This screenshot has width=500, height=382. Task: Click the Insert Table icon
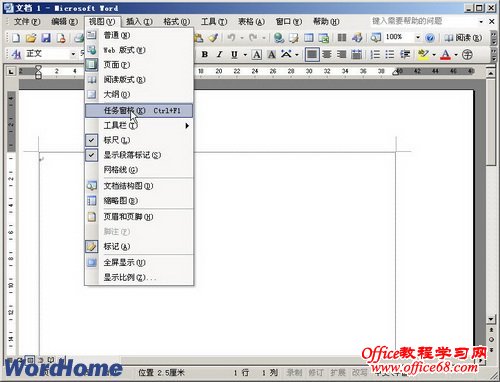click(x=309, y=38)
